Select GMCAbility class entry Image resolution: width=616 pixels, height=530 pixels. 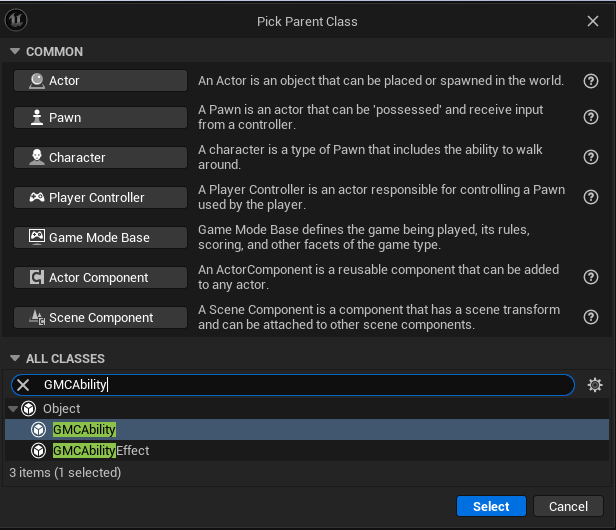pos(84,429)
